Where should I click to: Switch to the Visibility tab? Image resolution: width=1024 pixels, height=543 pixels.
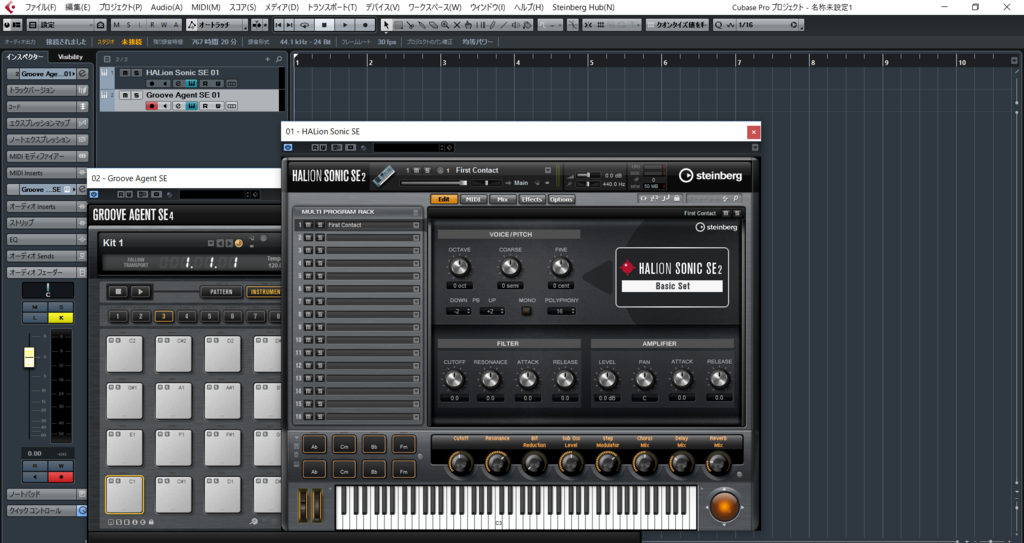click(71, 57)
